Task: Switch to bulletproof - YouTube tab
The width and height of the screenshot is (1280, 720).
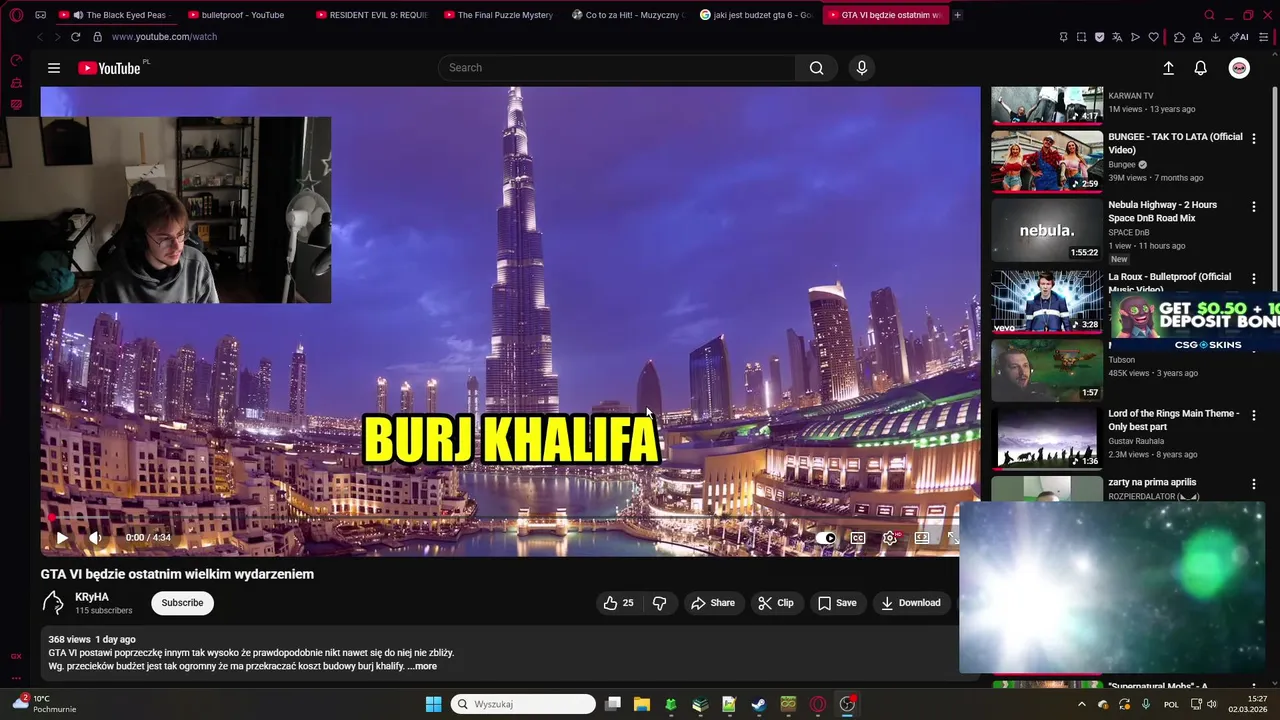Action: 245,15
